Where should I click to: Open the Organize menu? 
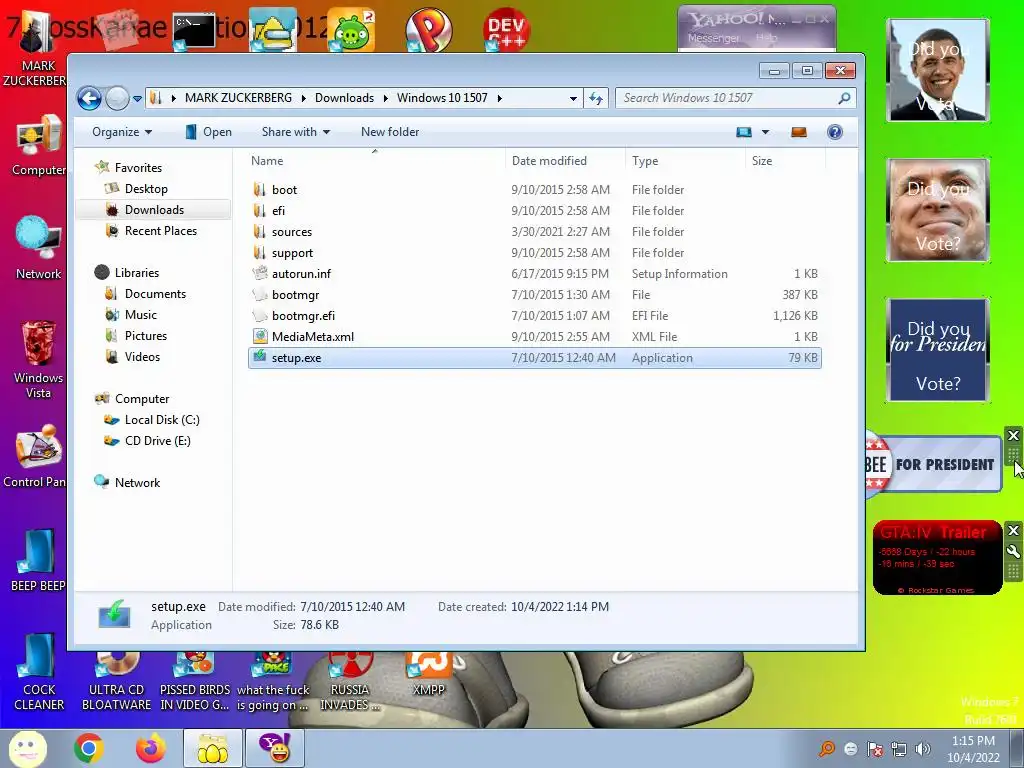click(x=122, y=132)
